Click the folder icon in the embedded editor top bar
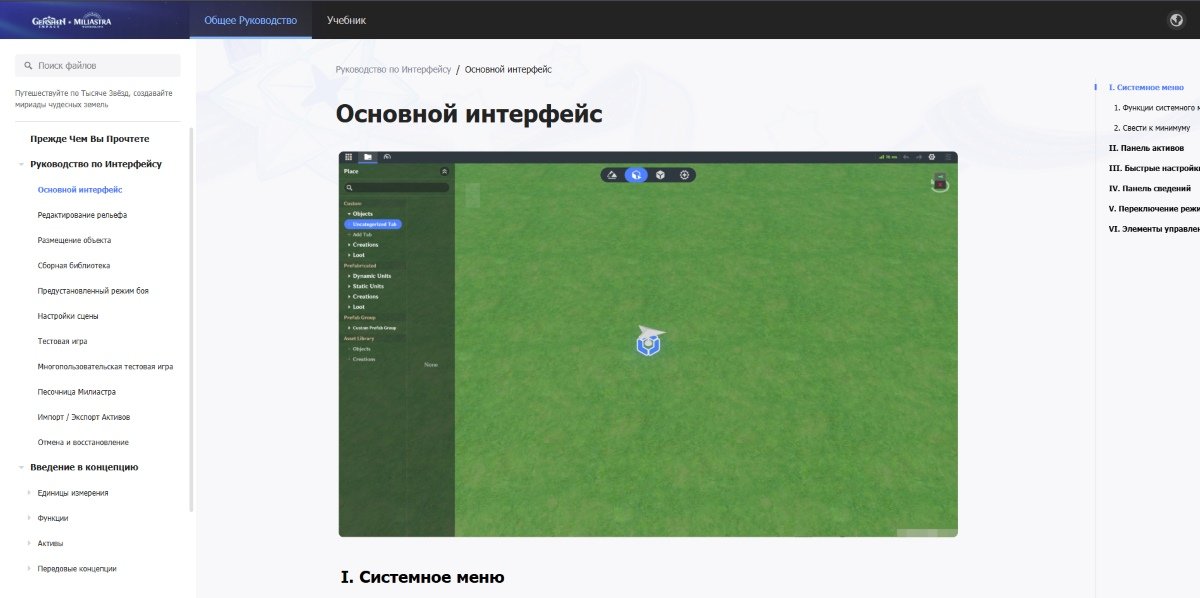The height and width of the screenshot is (598, 1200). (368, 157)
